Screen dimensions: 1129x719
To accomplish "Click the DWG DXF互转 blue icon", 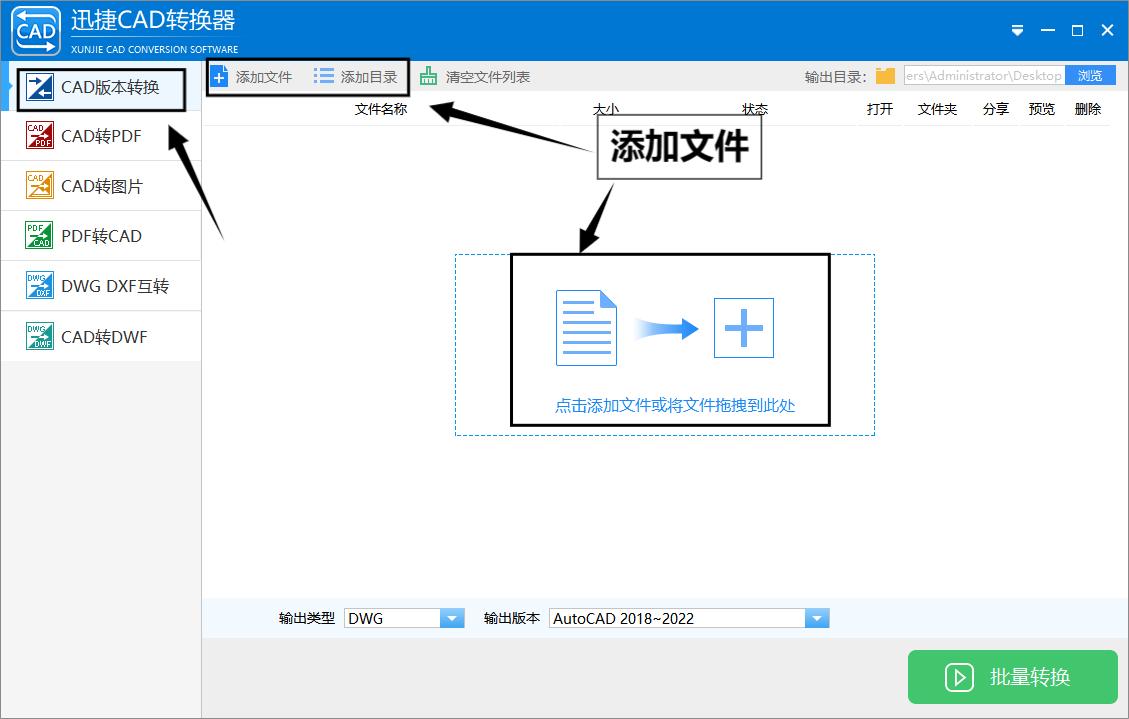I will [x=39, y=286].
